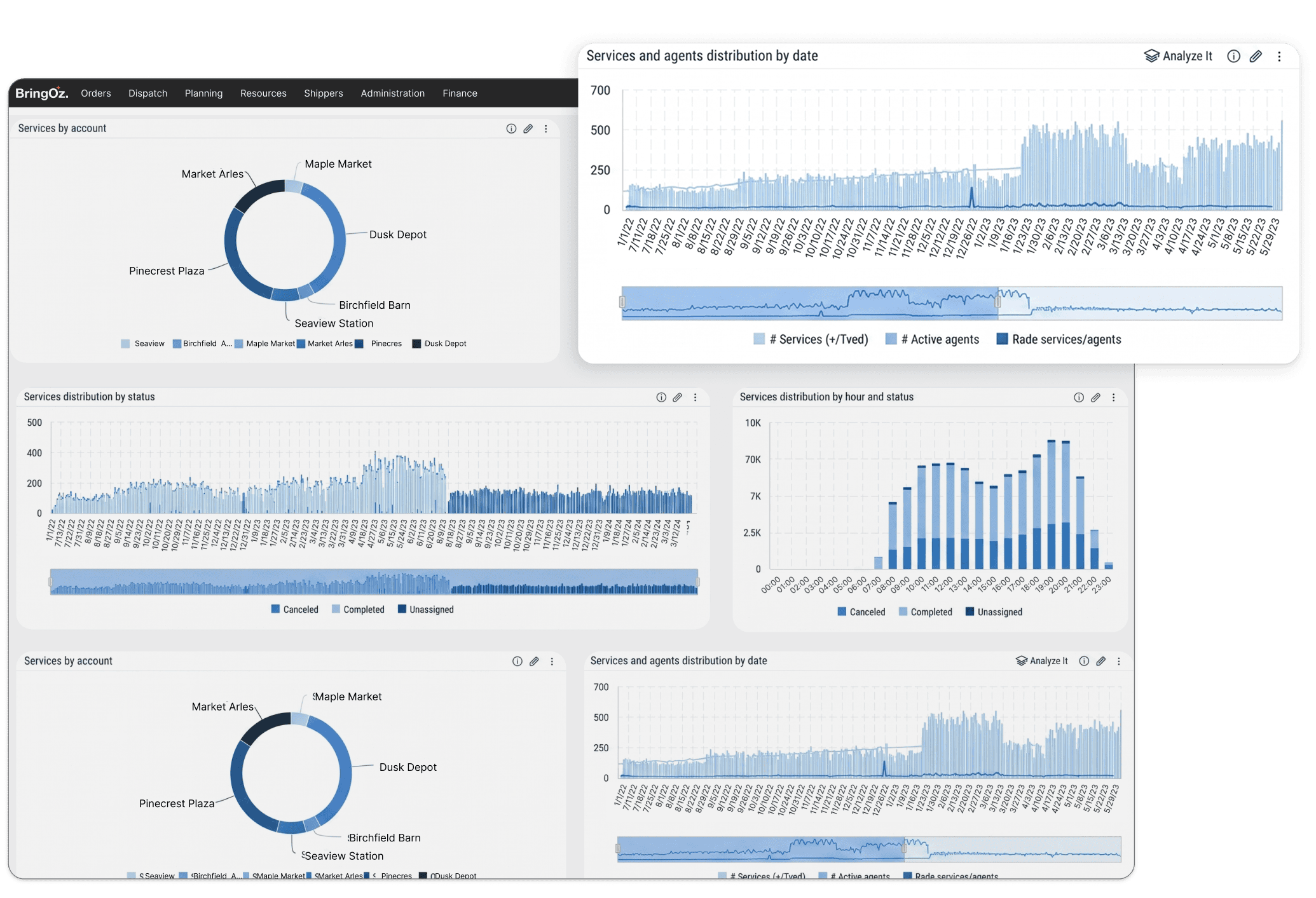1316x898 pixels.
Task: Open more options on top Services by account
Action: click(546, 128)
